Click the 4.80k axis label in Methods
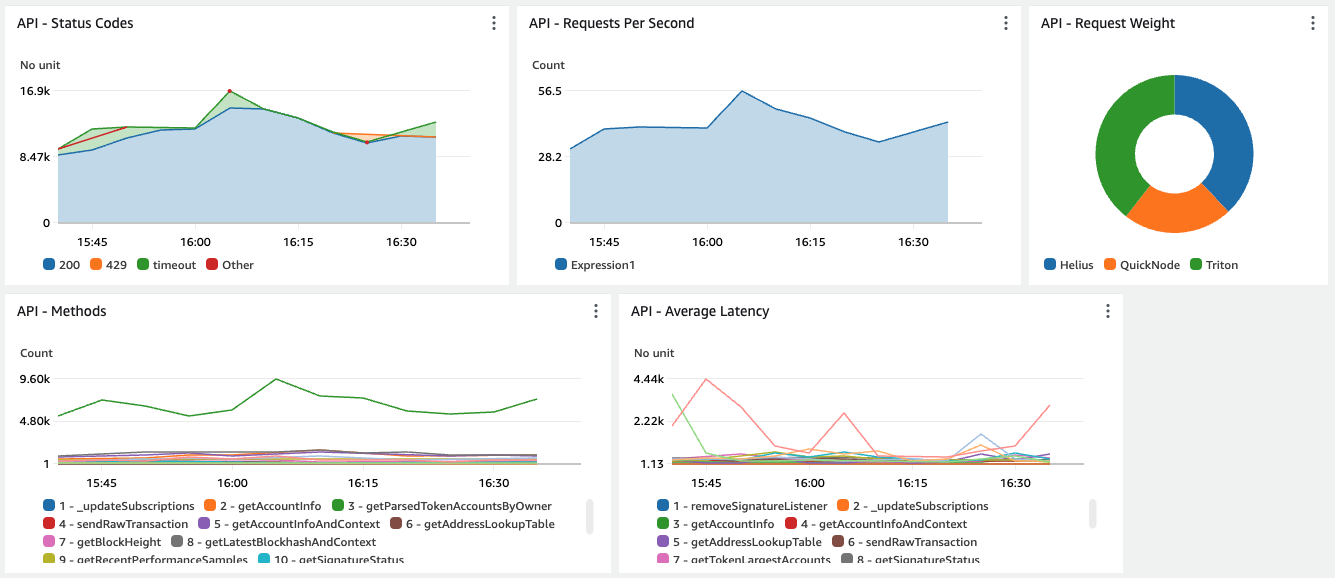 coord(35,421)
